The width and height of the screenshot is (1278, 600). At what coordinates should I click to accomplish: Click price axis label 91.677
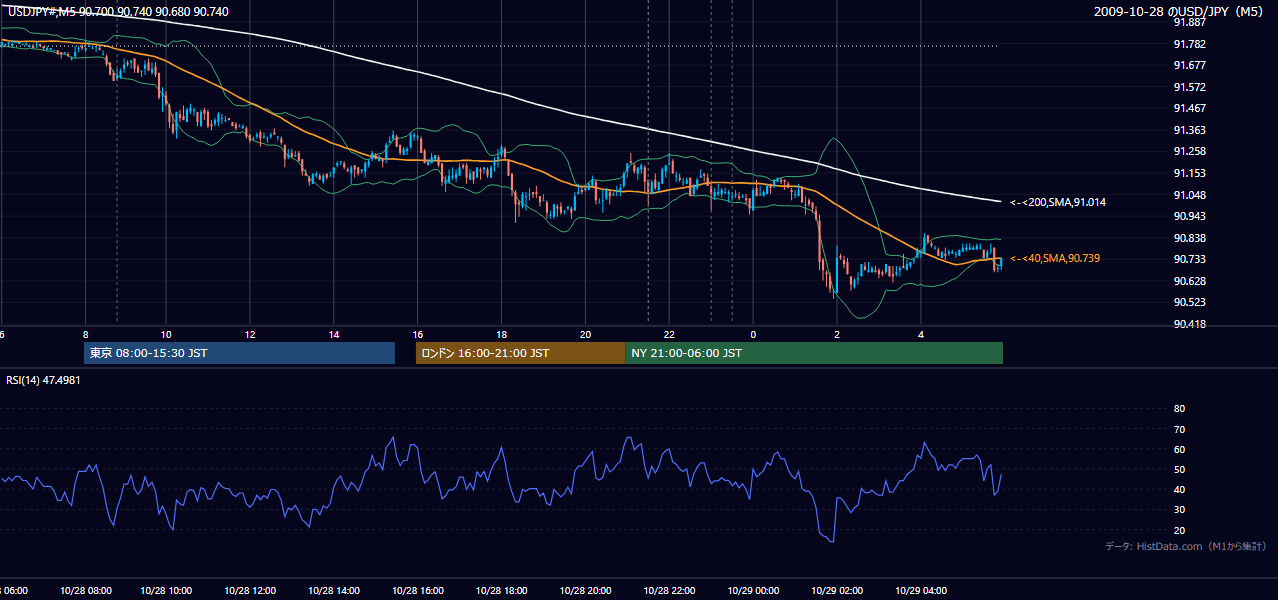1189,65
